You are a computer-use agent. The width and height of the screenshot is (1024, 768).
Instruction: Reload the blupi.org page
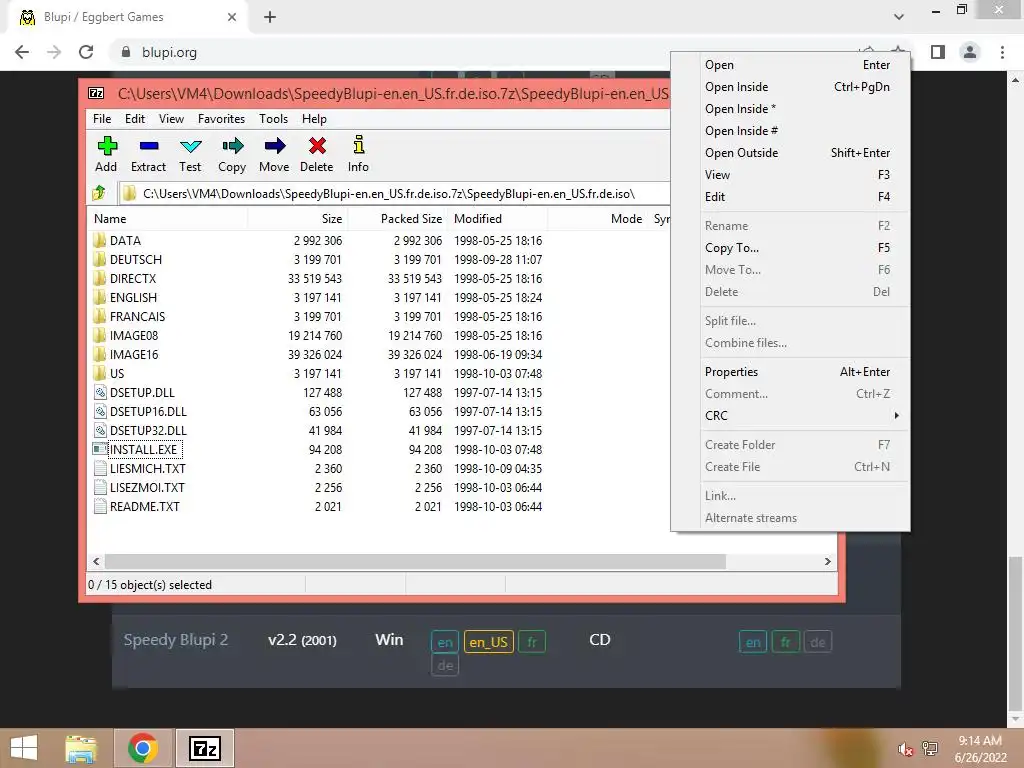point(86,52)
